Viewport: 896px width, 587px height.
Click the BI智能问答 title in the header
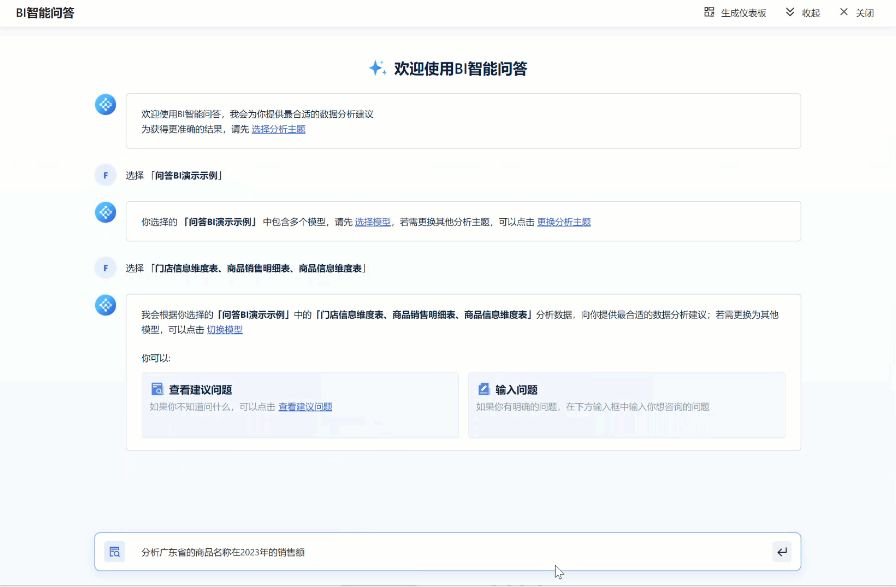45,13
